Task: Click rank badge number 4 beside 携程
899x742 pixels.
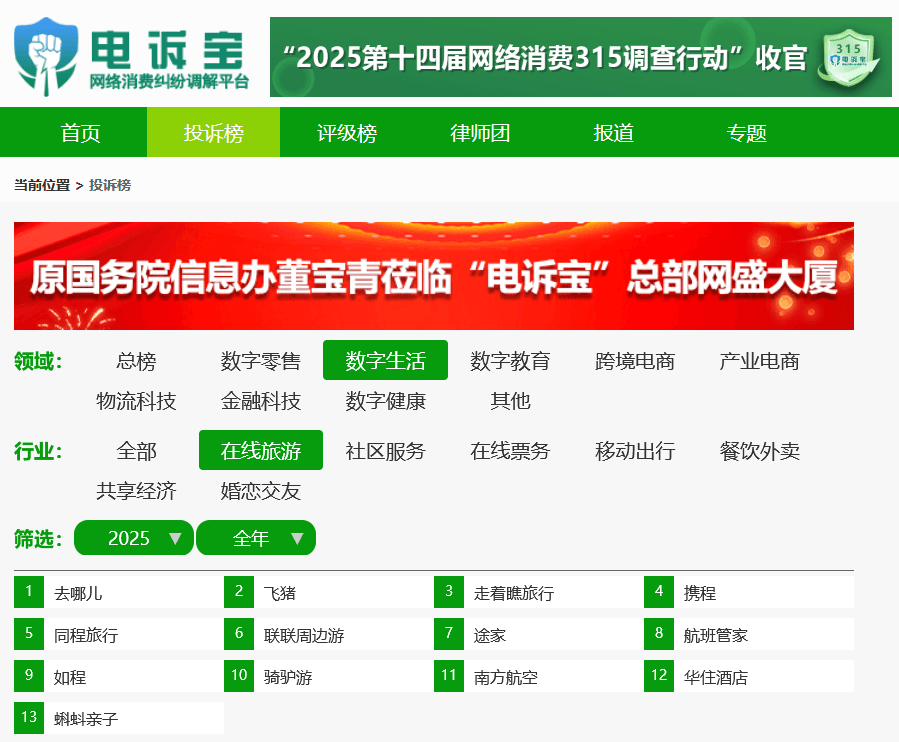Action: [659, 592]
